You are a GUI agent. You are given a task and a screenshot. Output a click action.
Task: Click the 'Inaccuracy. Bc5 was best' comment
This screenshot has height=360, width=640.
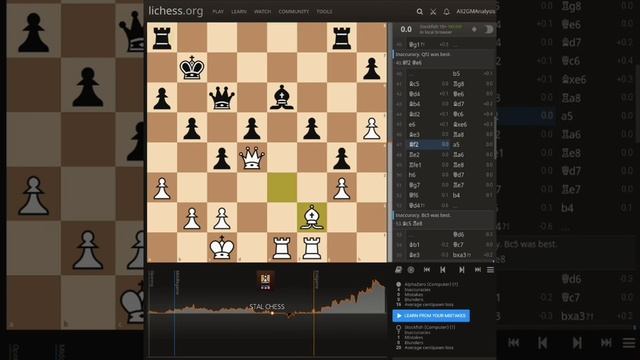pos(423,215)
